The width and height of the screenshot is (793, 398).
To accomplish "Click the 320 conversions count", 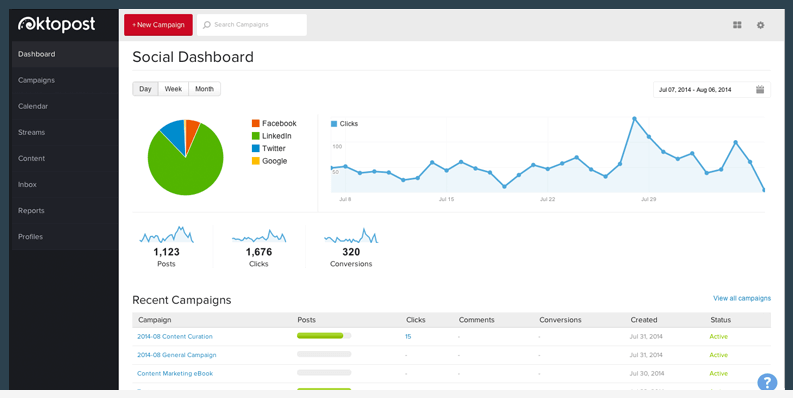I will [x=351, y=252].
